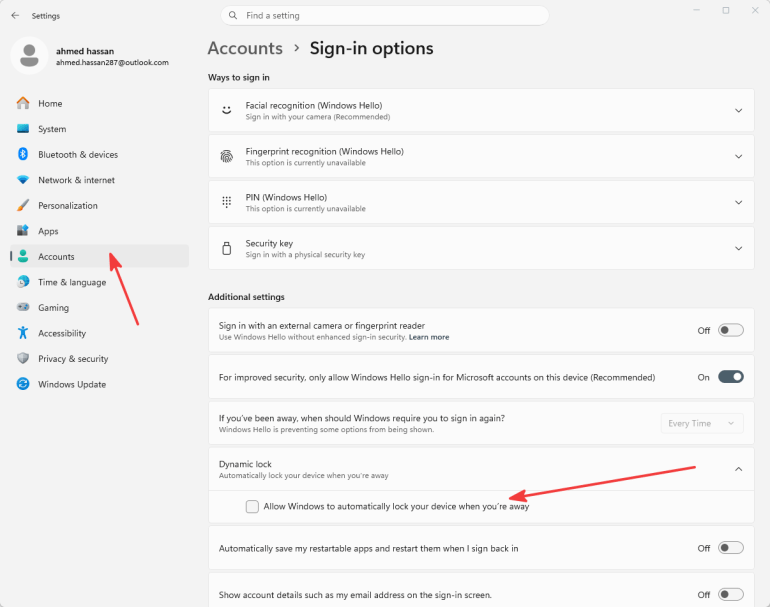
Task: Turn off Windows Hello only sign-in toggle
Action: (731, 377)
